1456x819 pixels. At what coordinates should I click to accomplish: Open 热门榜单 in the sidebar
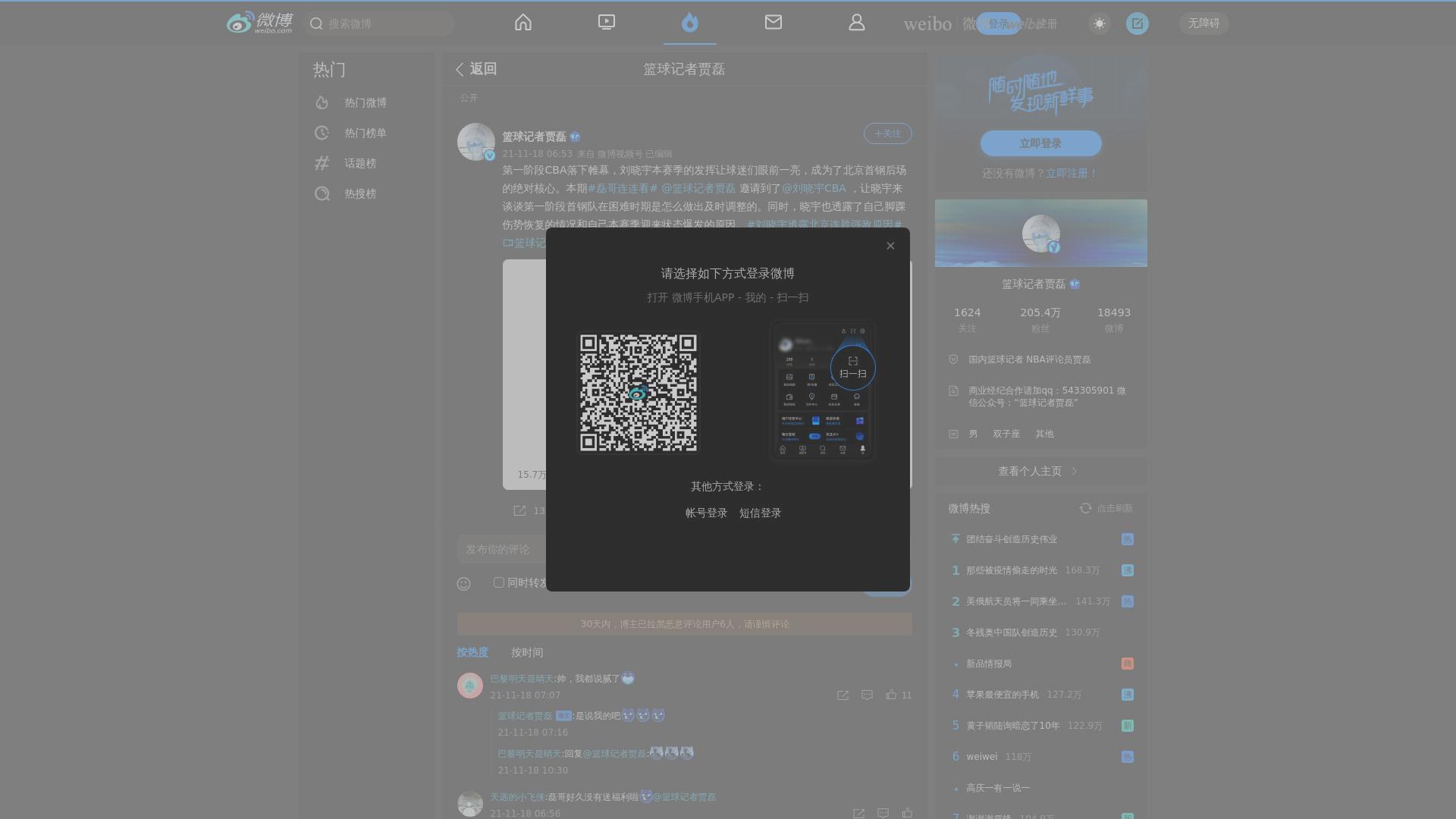tap(366, 133)
